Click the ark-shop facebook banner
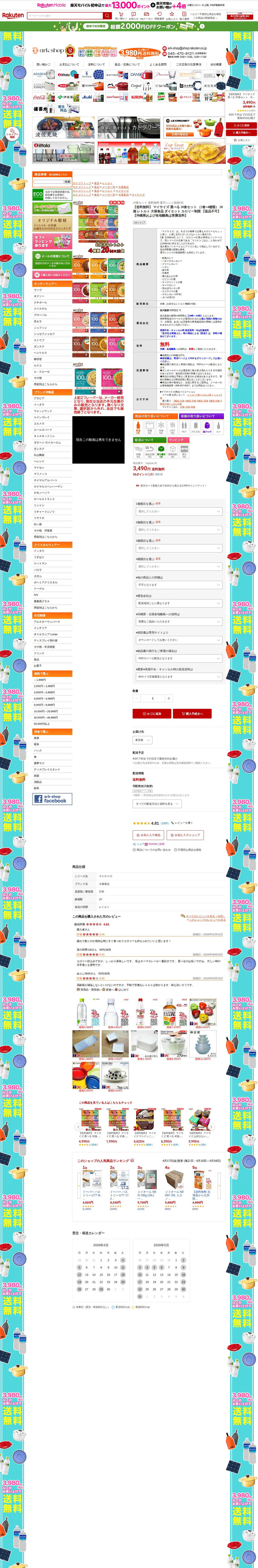The height and width of the screenshot is (1568, 258). (x=52, y=799)
